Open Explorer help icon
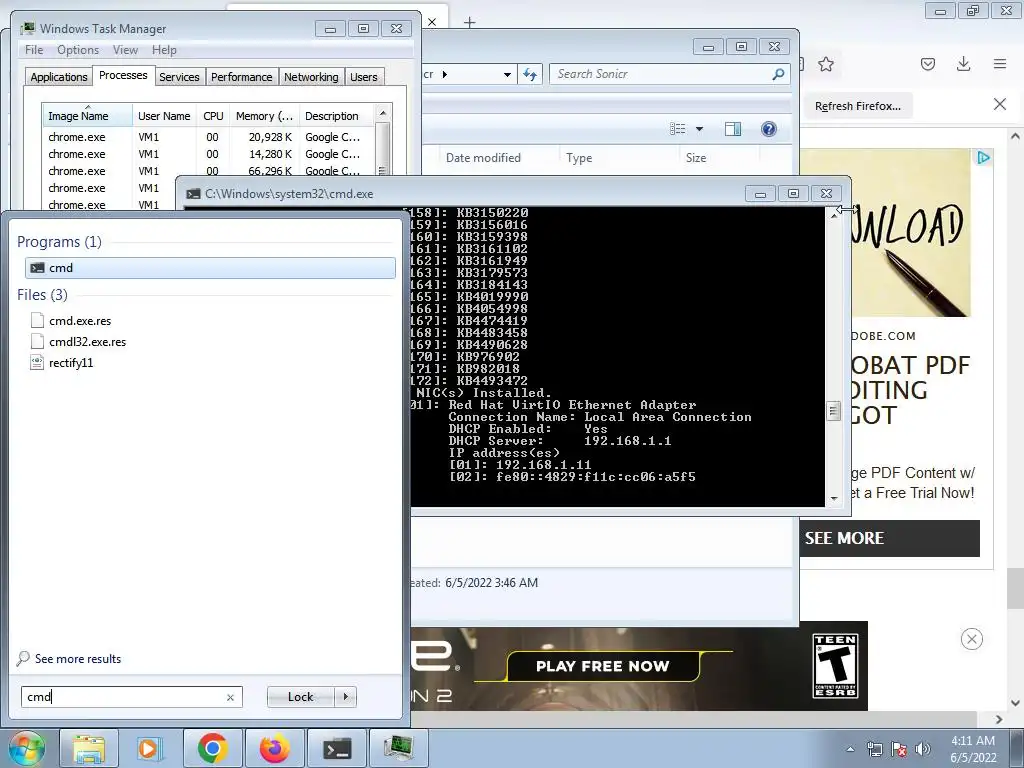This screenshot has height=768, width=1024. coord(769,129)
